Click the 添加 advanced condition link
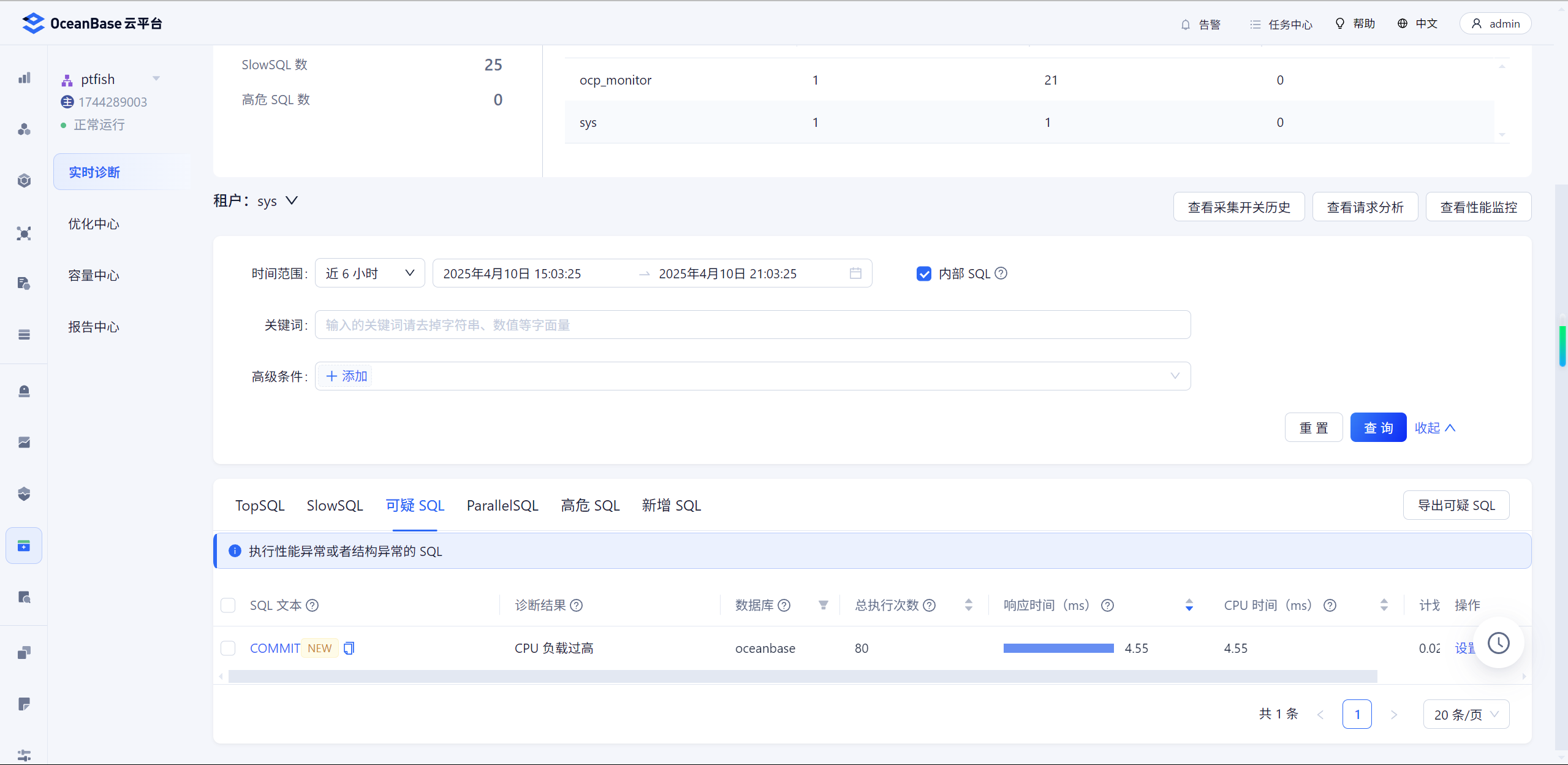The height and width of the screenshot is (765, 1568). 347,376
